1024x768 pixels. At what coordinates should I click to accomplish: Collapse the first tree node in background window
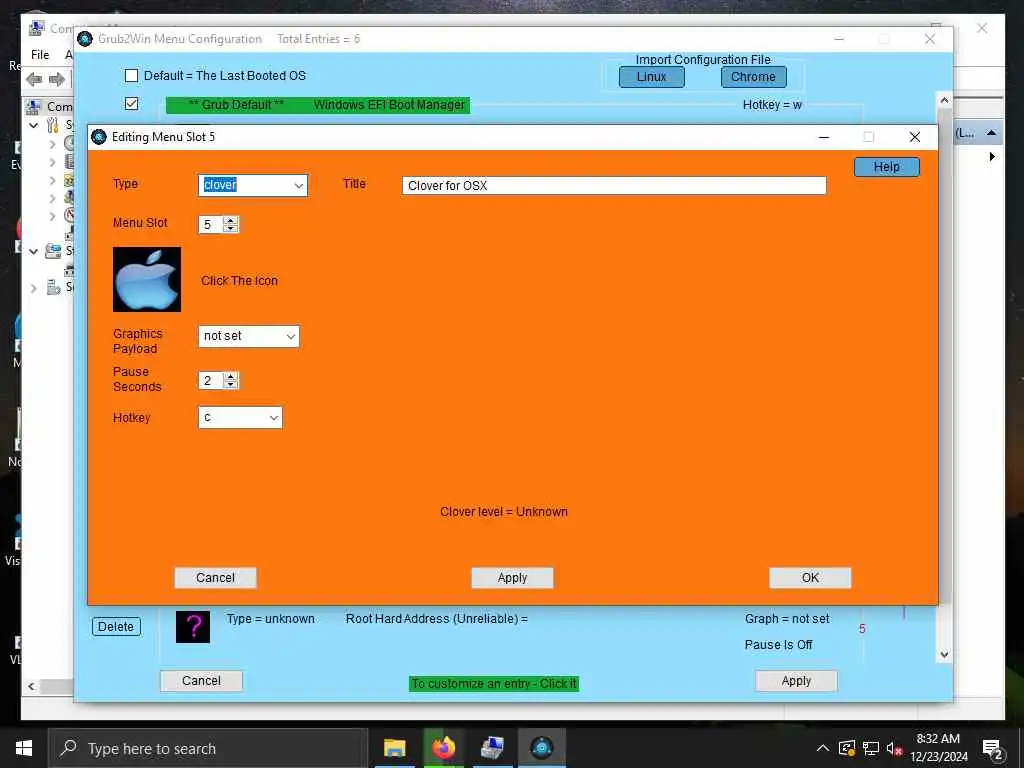33,125
